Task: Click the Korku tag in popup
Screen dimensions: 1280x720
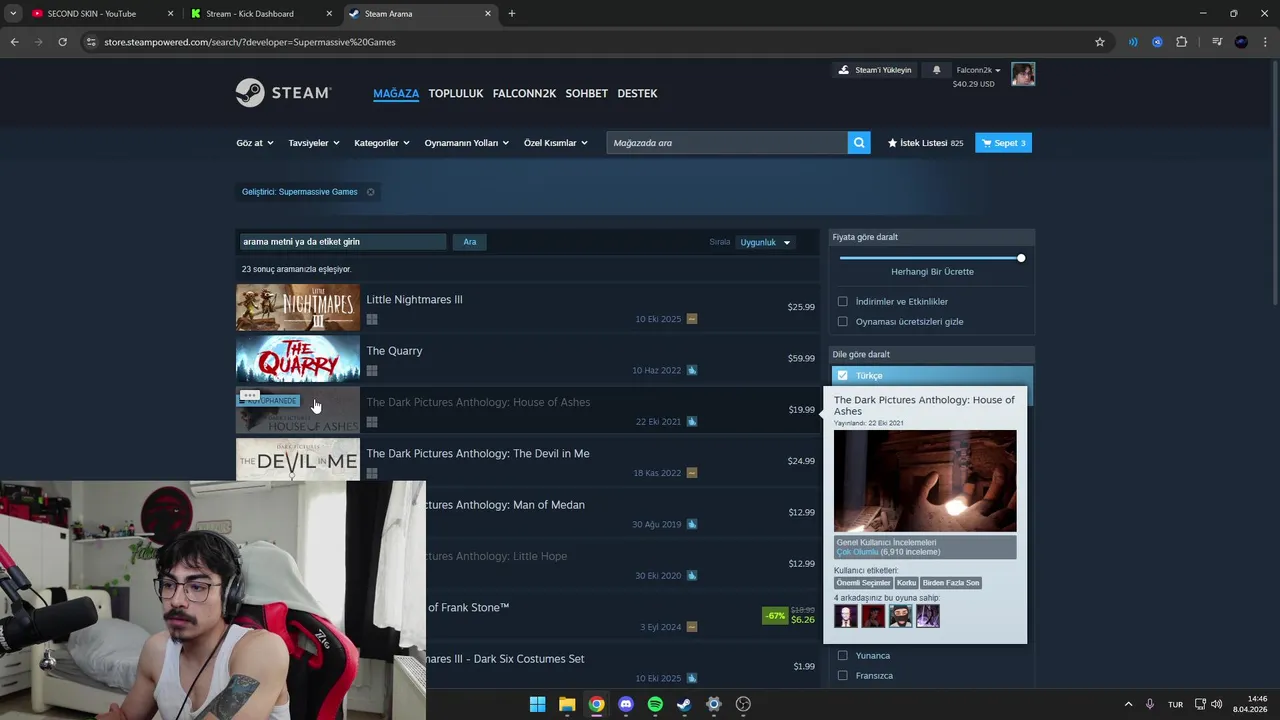Action: point(906,583)
